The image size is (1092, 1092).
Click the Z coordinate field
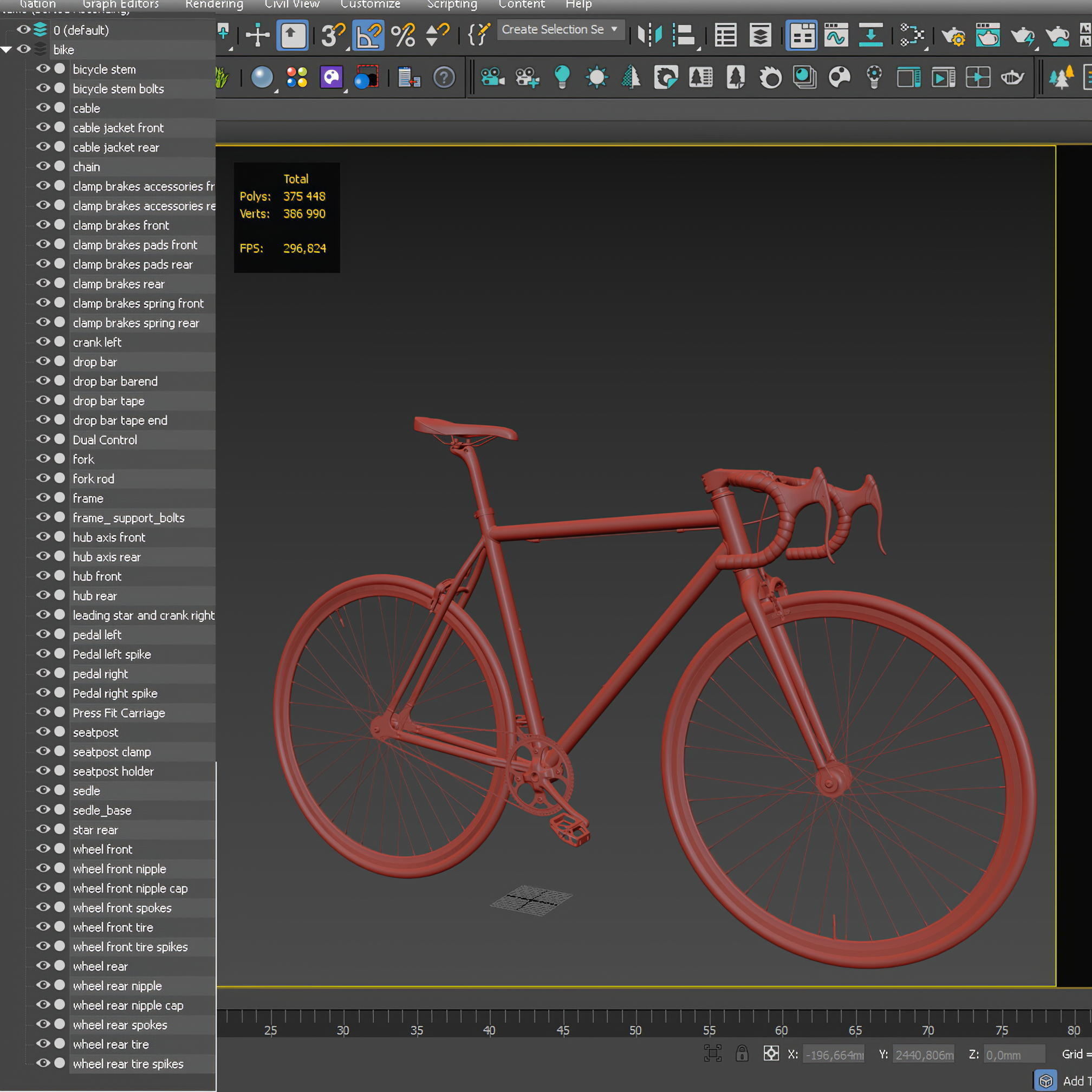point(1014,1055)
